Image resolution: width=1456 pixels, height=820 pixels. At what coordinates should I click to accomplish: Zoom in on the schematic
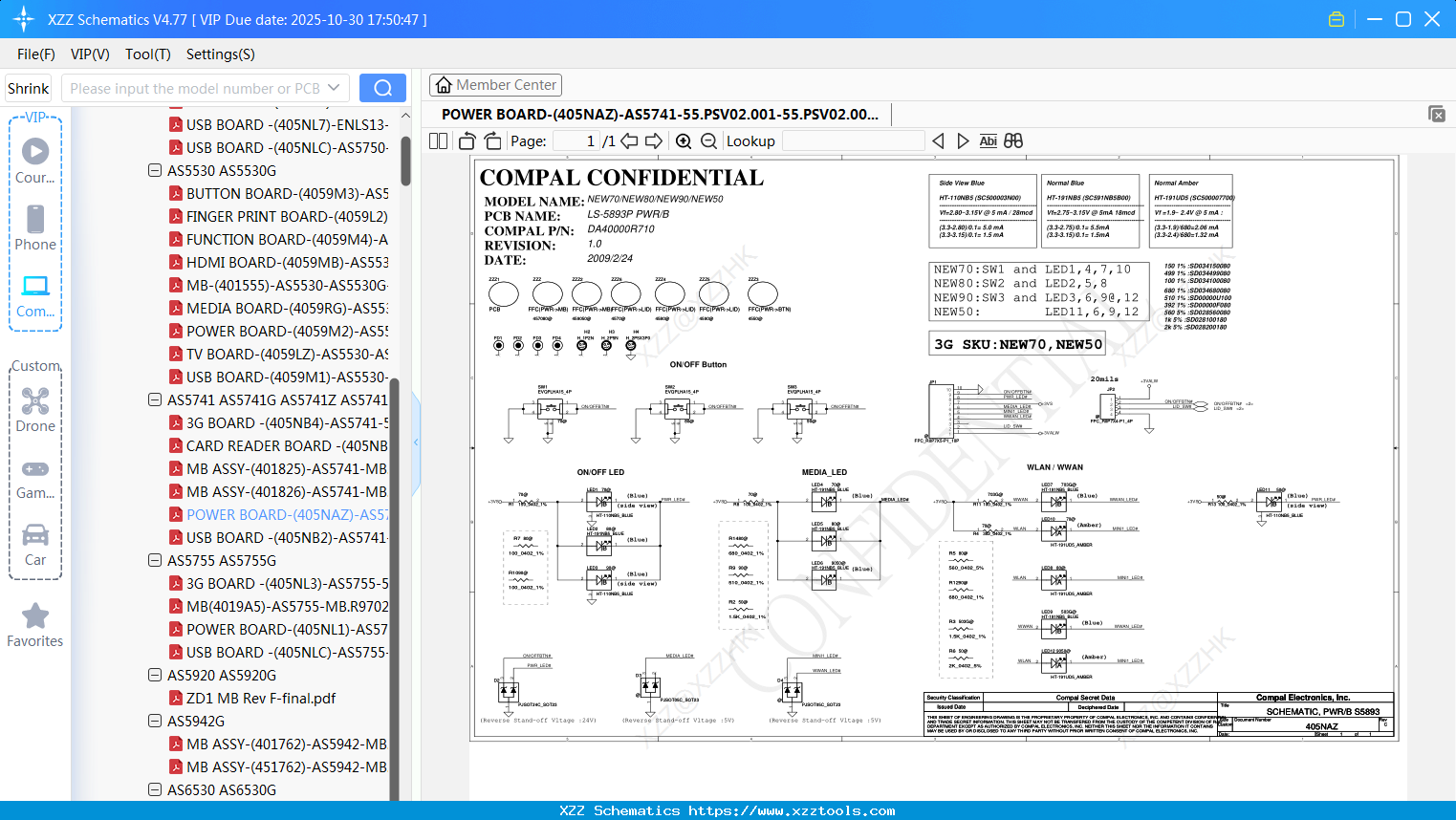[684, 140]
